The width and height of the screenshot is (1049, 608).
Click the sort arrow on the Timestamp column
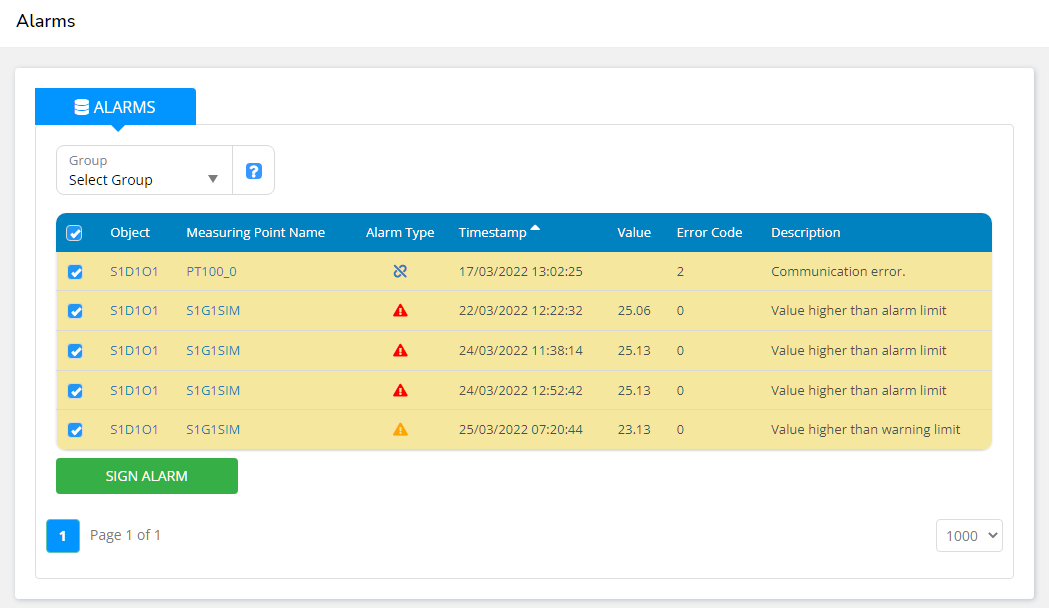tap(537, 227)
